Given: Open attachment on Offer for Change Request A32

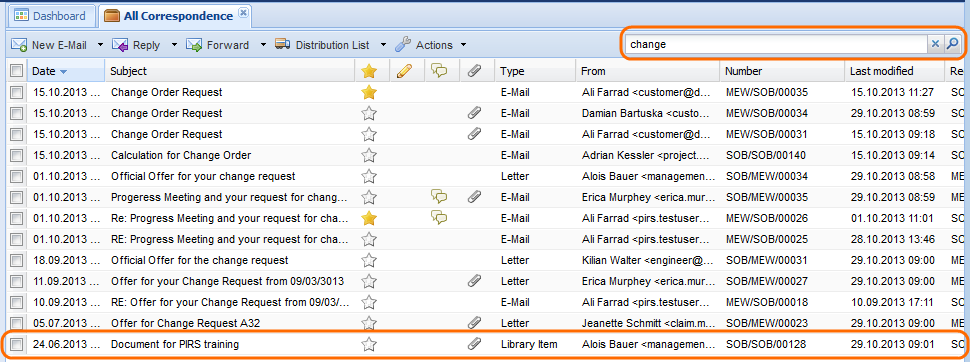Looking at the screenshot, I should (x=474, y=323).
